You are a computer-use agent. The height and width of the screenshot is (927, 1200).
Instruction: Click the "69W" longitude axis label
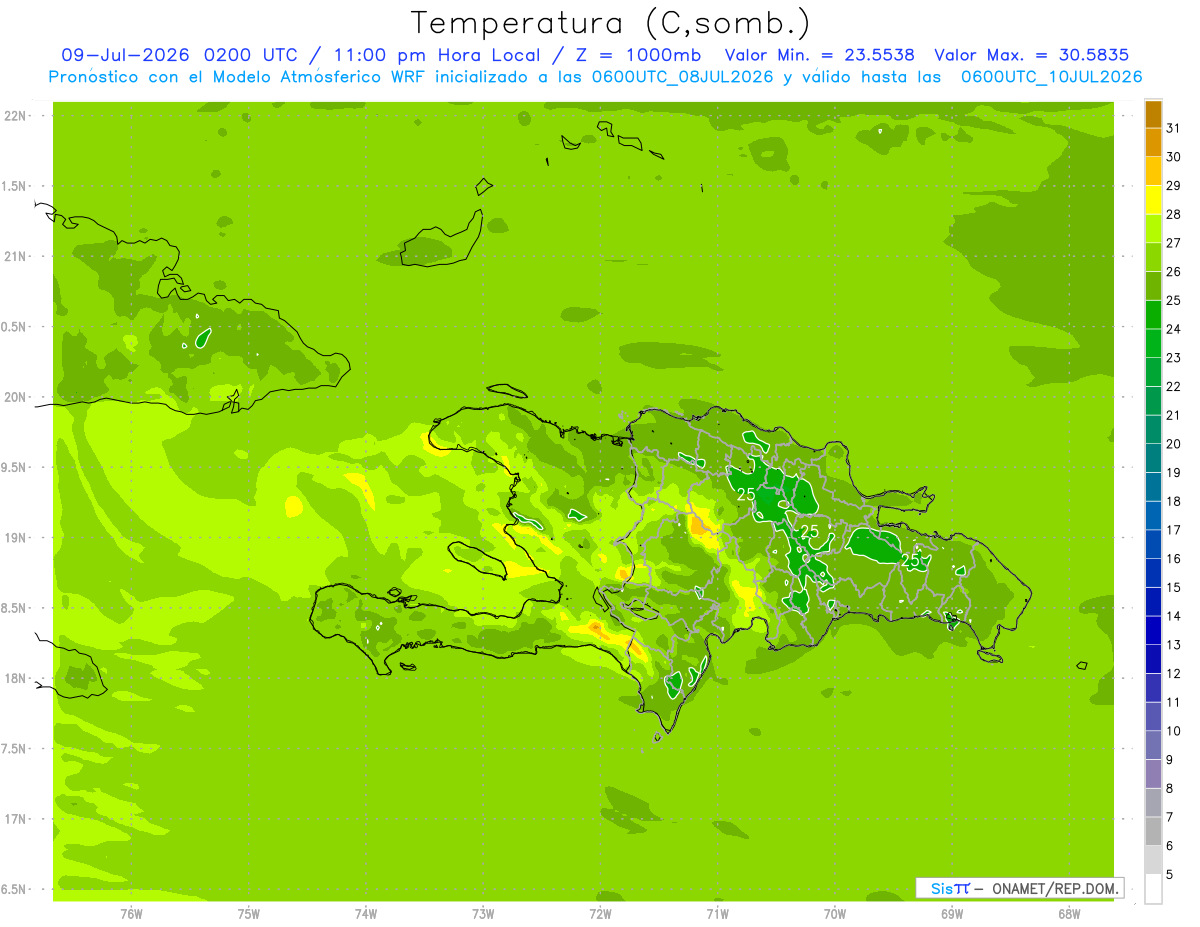tap(951, 913)
